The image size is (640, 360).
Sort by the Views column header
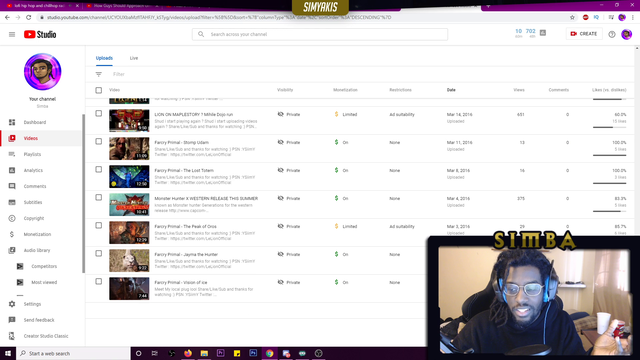[519, 90]
